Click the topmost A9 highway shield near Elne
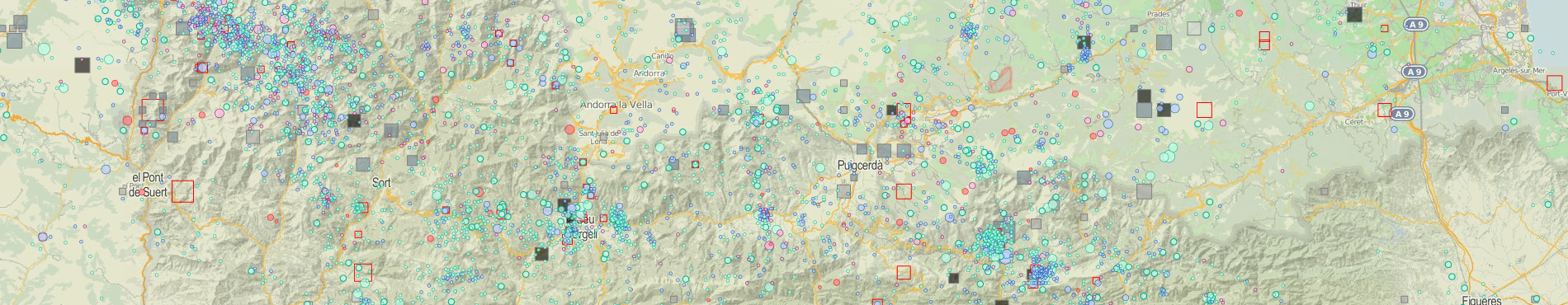 click(1416, 25)
